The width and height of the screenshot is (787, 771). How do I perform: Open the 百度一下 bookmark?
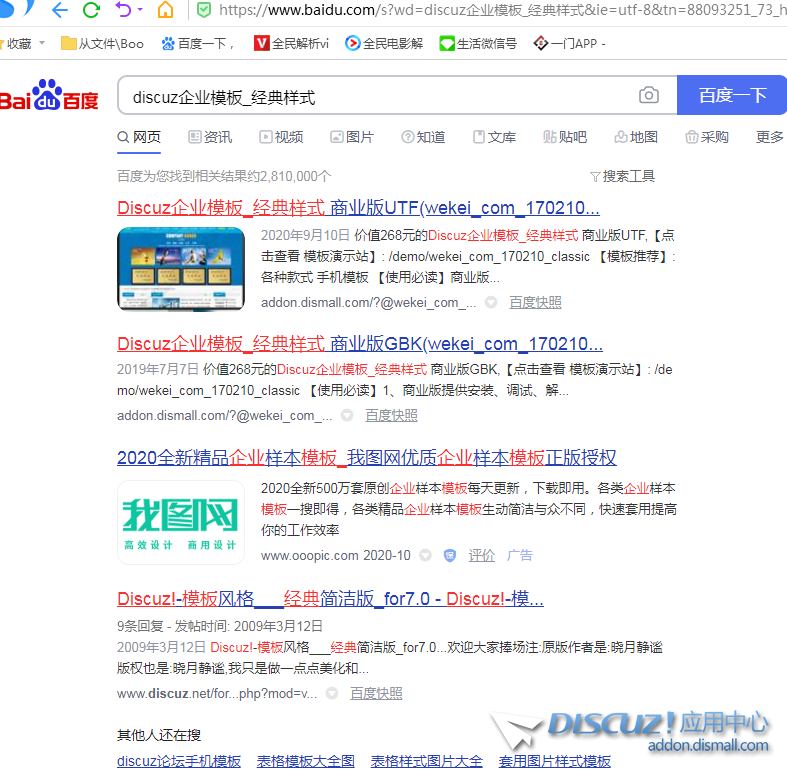(198, 44)
